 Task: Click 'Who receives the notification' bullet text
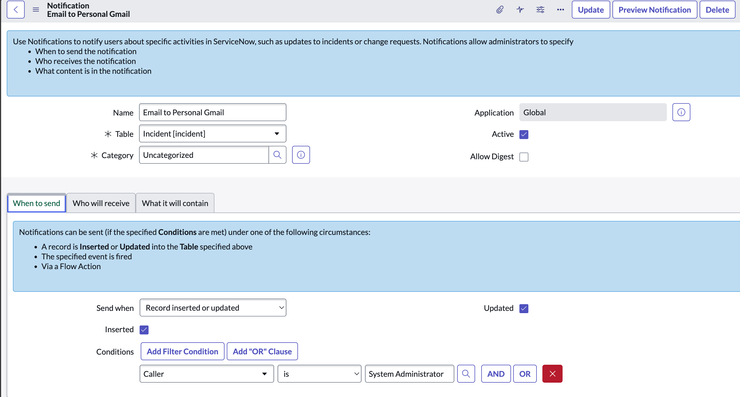85,61
